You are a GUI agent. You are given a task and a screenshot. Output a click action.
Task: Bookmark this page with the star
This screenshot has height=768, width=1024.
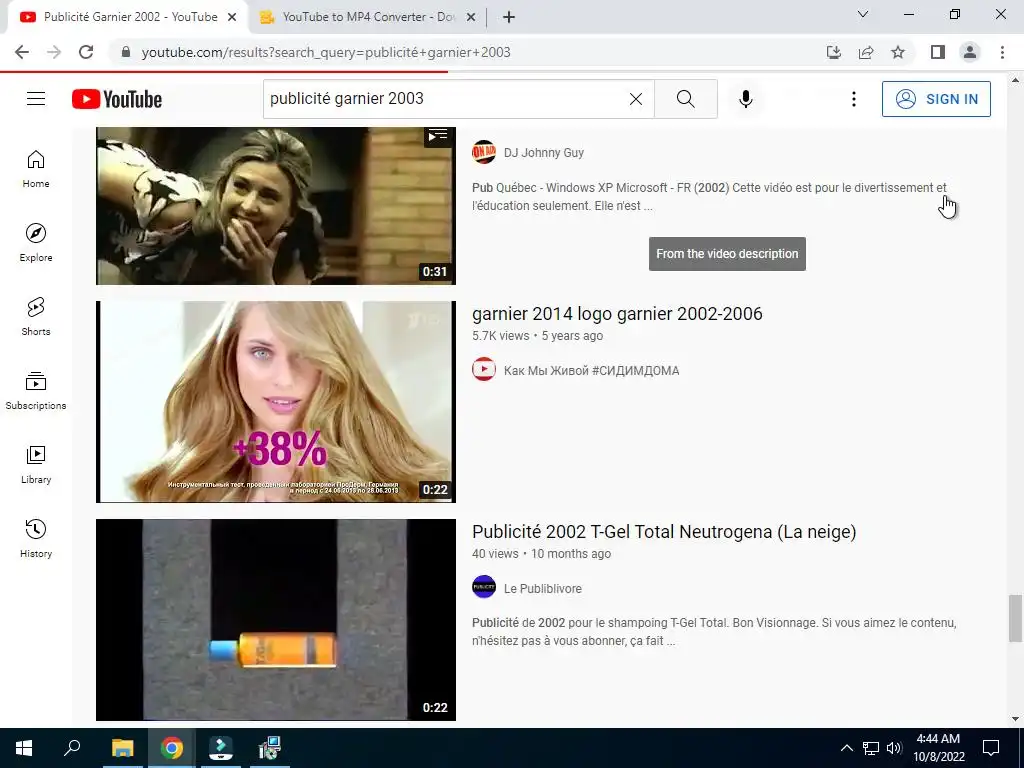898,52
